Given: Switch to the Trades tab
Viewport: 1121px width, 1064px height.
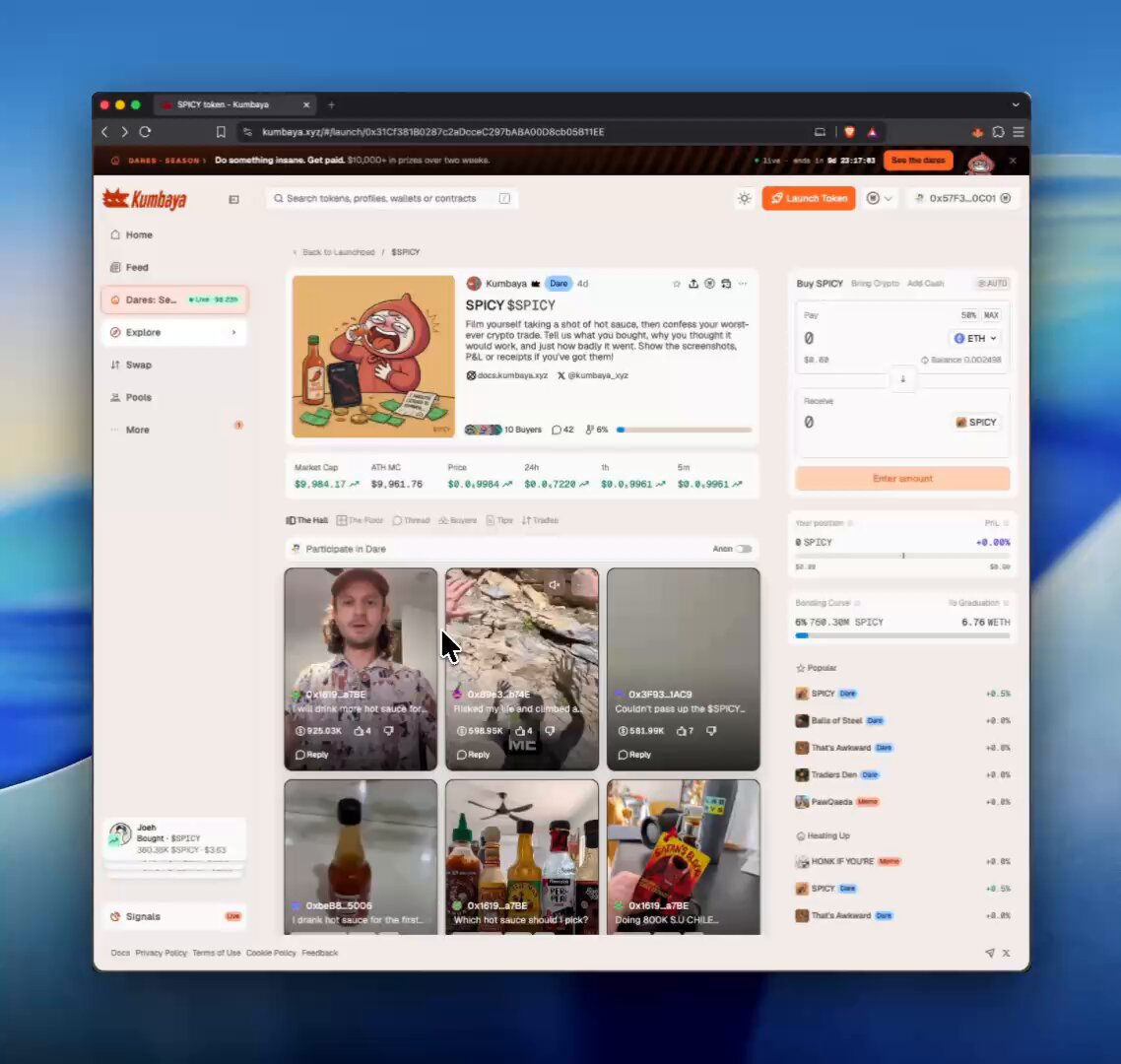Looking at the screenshot, I should point(540,520).
